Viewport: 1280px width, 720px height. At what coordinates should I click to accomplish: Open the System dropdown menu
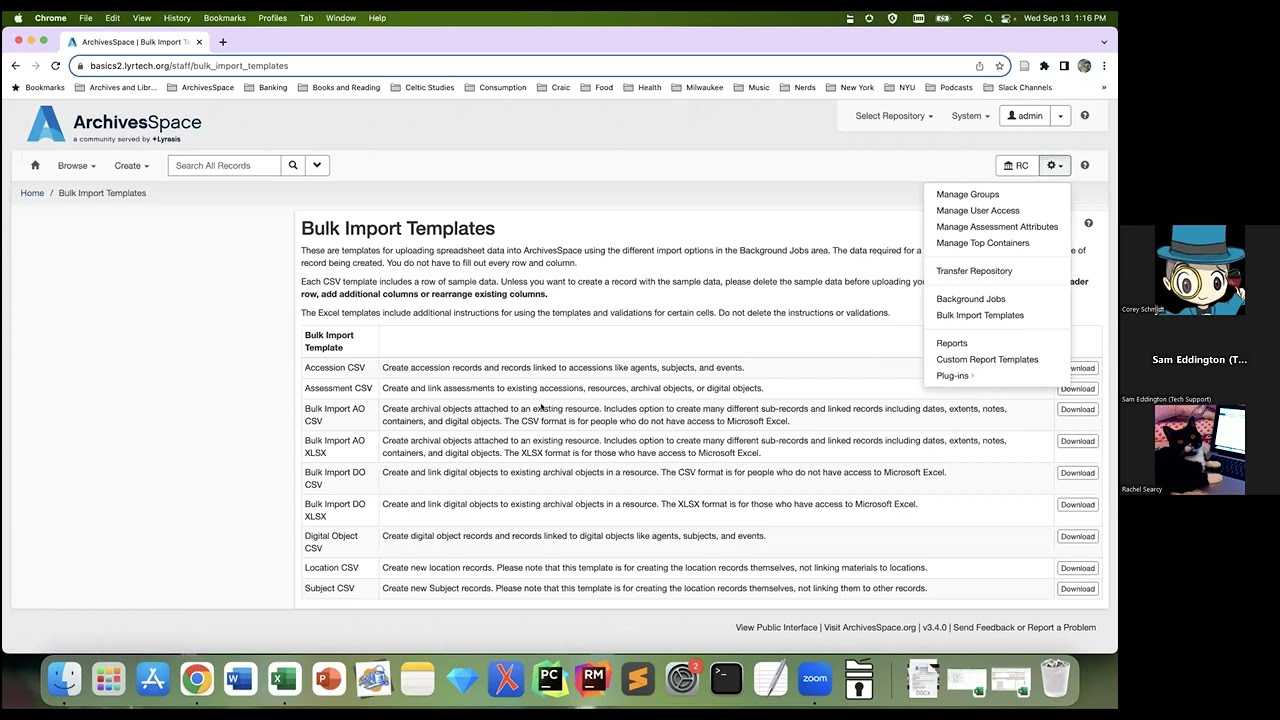tap(970, 116)
